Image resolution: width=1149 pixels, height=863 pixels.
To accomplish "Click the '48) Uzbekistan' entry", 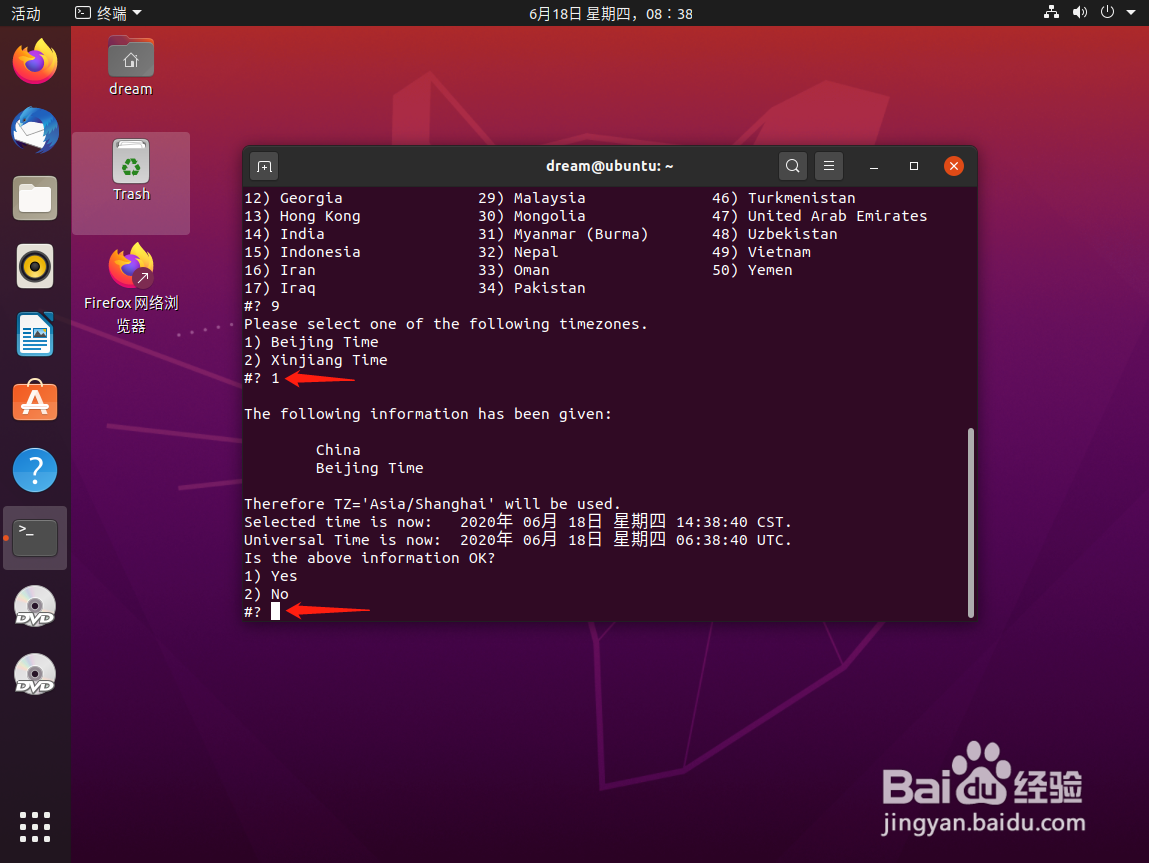I will 775,234.
